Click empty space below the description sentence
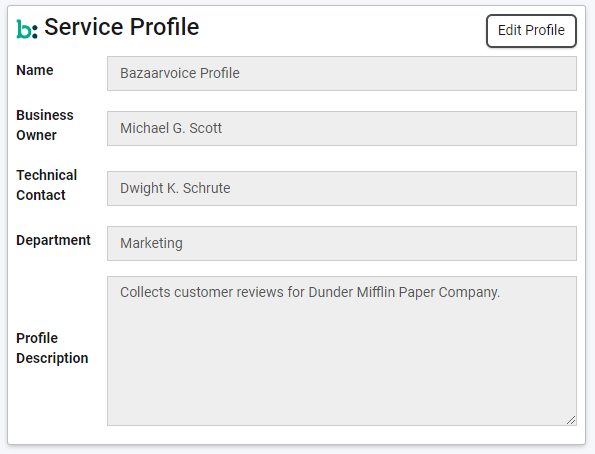The image size is (595, 454). tap(342, 361)
